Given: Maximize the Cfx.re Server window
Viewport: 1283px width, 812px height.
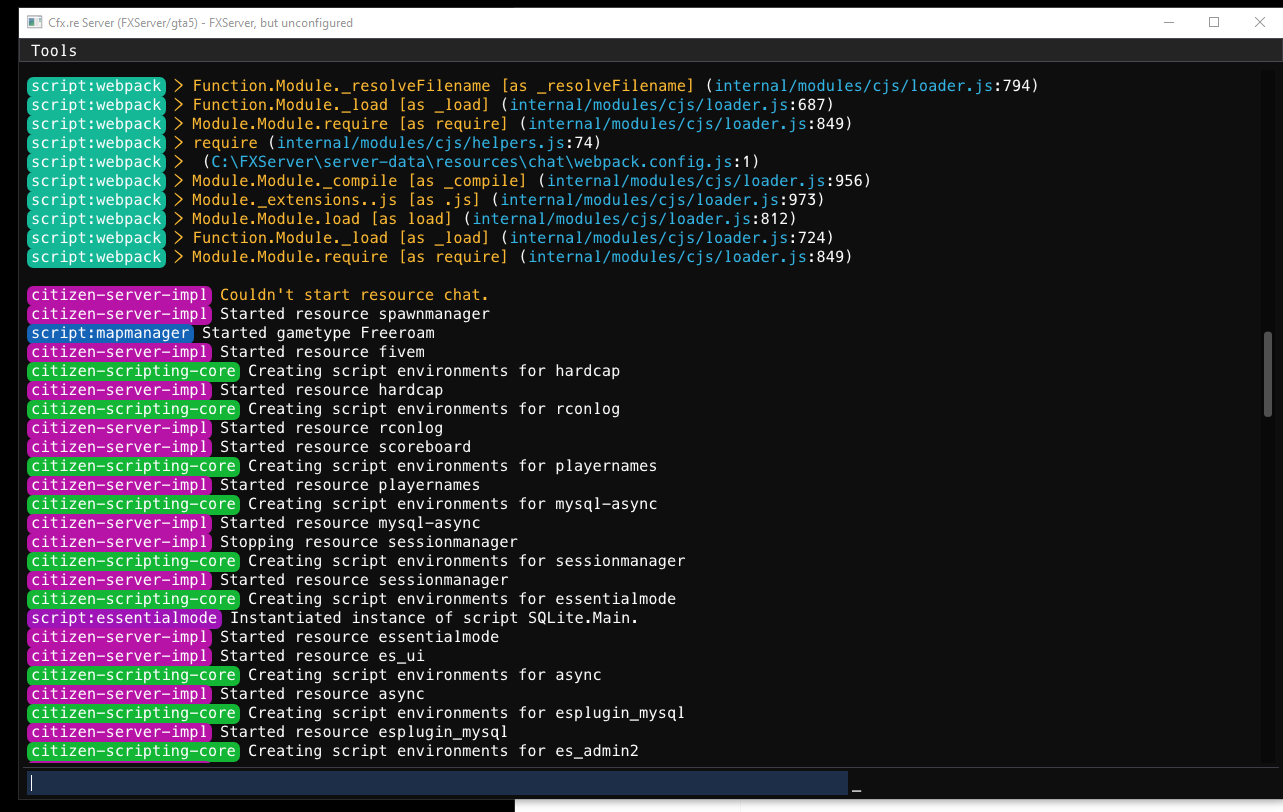Looking at the screenshot, I should pyautogui.click(x=1214, y=22).
